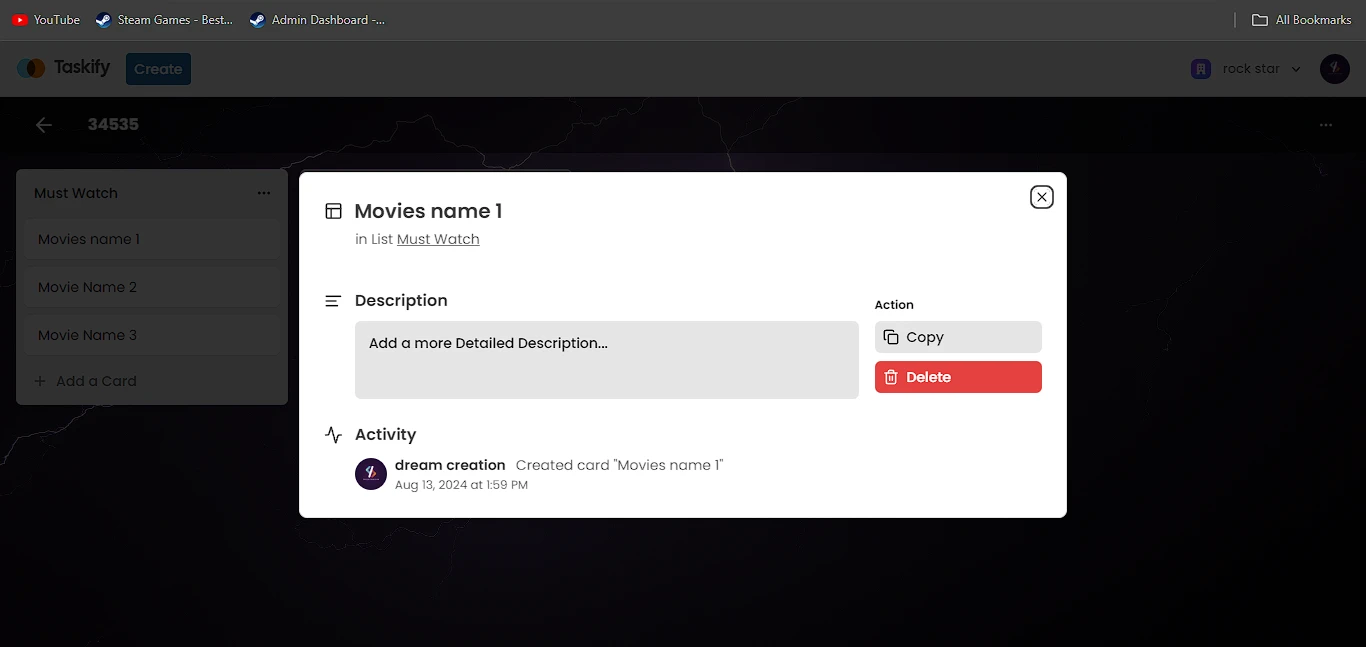The width and height of the screenshot is (1366, 647).
Task: Open Admin Dashboard bookmark
Action: [x=317, y=20]
